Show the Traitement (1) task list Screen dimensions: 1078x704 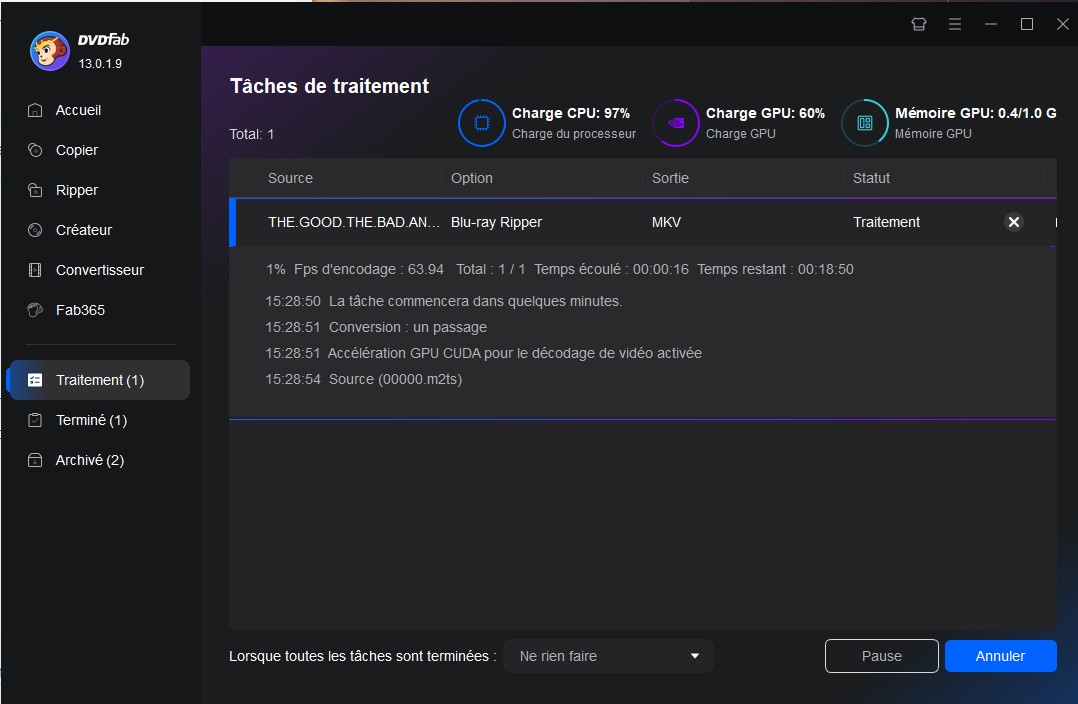tap(98, 380)
